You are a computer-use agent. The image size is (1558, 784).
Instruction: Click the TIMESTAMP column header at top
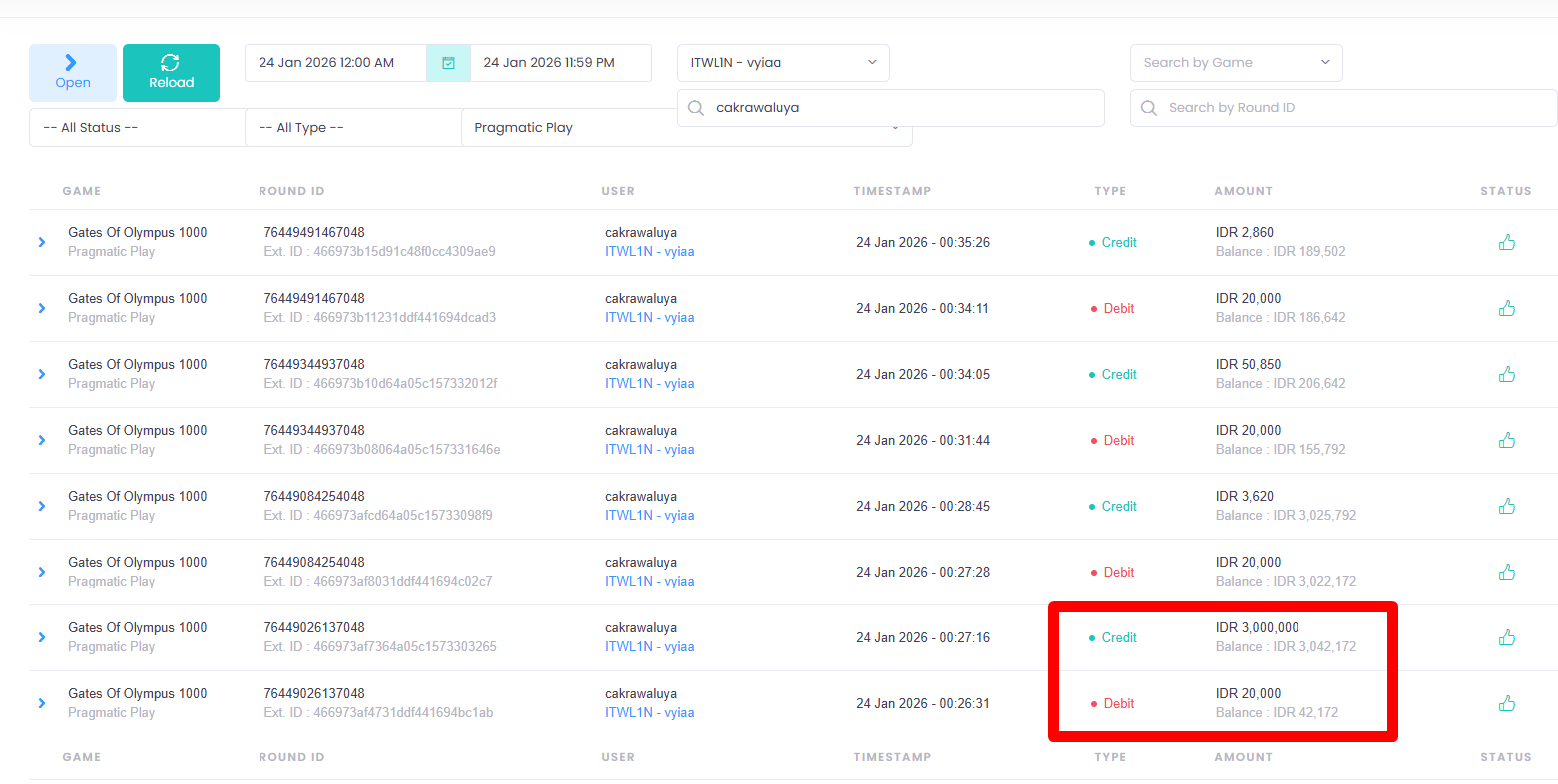[x=892, y=191]
